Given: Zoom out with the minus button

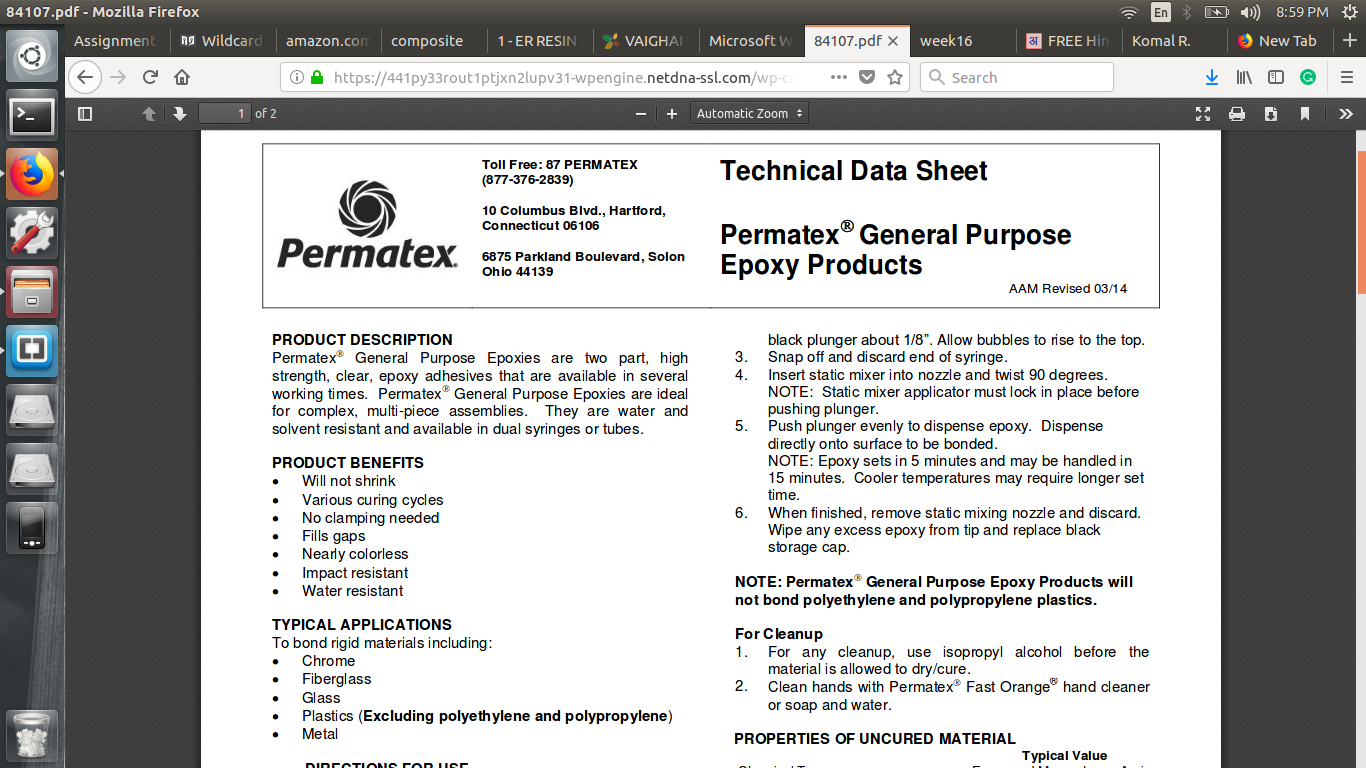Looking at the screenshot, I should pyautogui.click(x=641, y=114).
